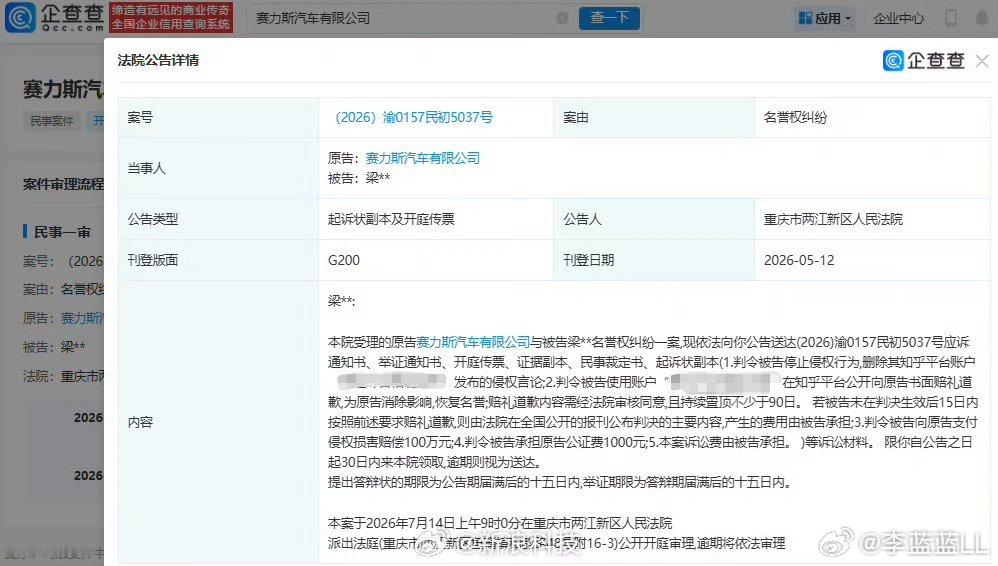
Task: Open the 应用 dropdown menu
Action: (825, 18)
